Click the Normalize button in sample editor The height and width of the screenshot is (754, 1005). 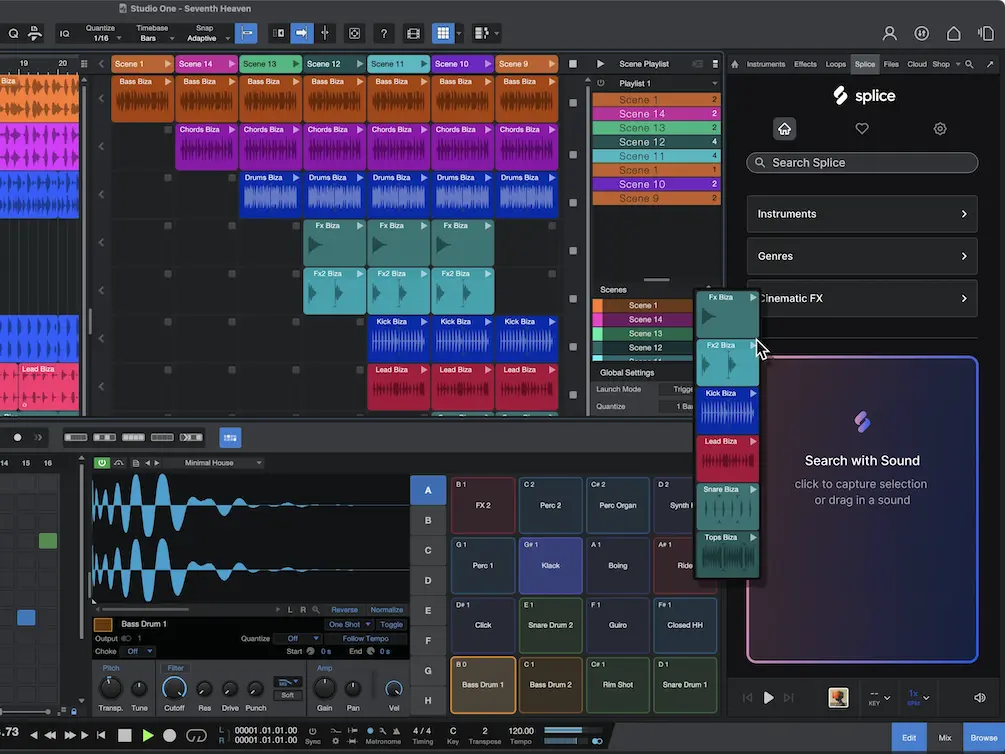tap(389, 609)
